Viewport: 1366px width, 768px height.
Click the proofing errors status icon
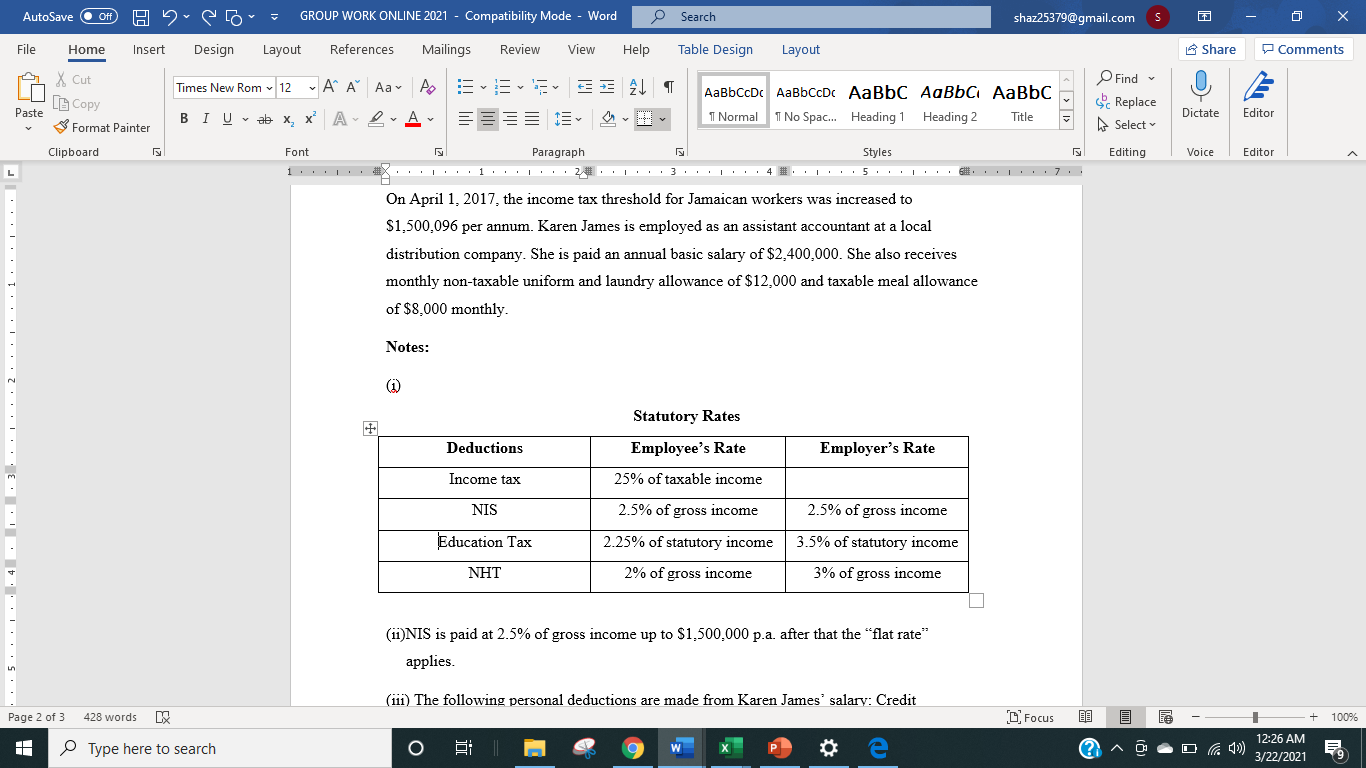tap(162, 717)
